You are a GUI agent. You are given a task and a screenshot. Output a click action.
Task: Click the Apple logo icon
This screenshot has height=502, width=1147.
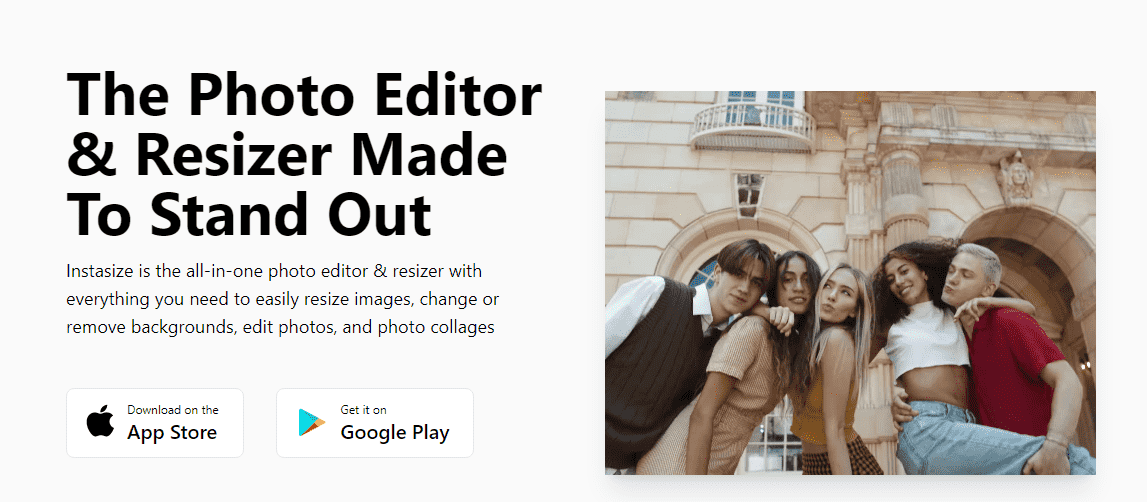100,423
